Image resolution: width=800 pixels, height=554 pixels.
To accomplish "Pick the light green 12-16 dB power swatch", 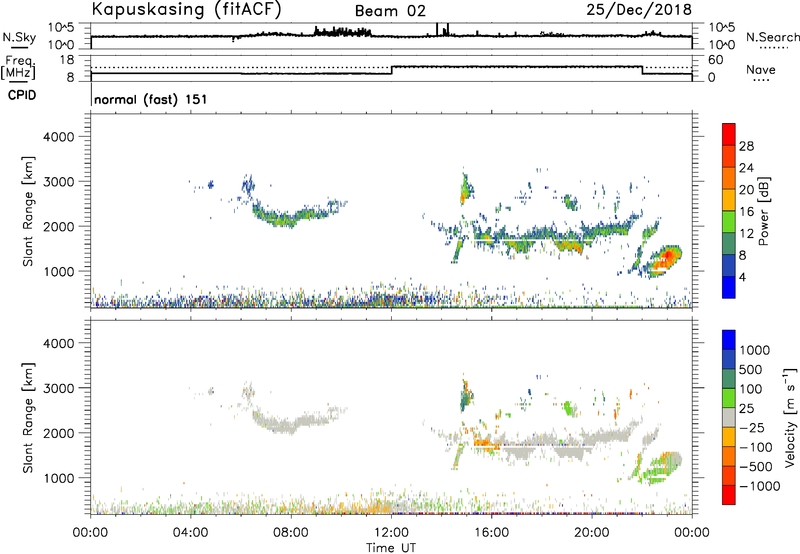I will (x=729, y=221).
